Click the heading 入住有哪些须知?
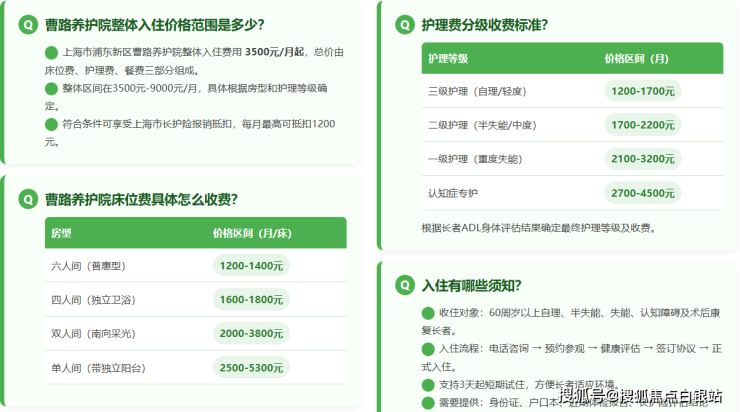The width and height of the screenshot is (740, 412). [x=471, y=285]
